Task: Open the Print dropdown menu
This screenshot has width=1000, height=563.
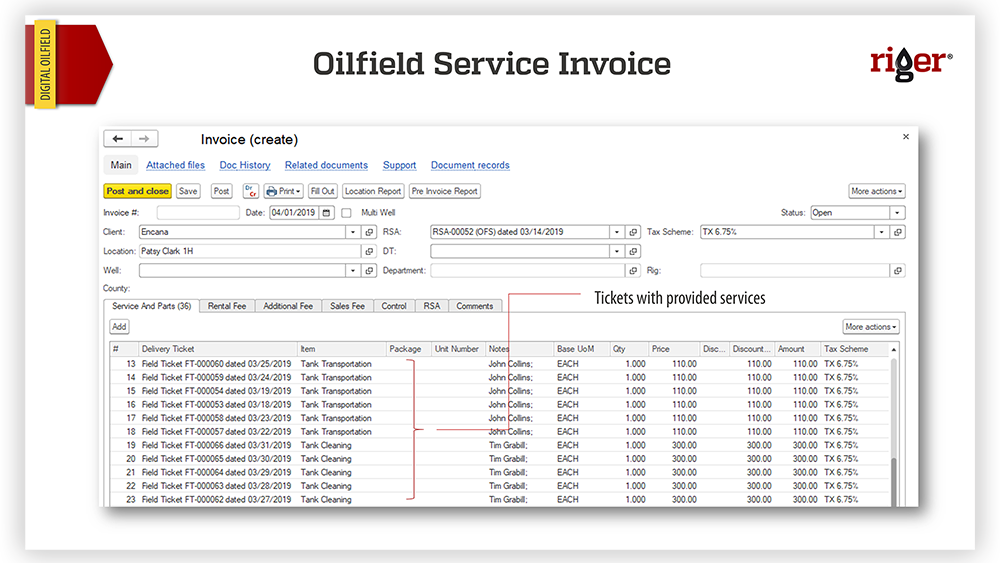Action: point(284,191)
